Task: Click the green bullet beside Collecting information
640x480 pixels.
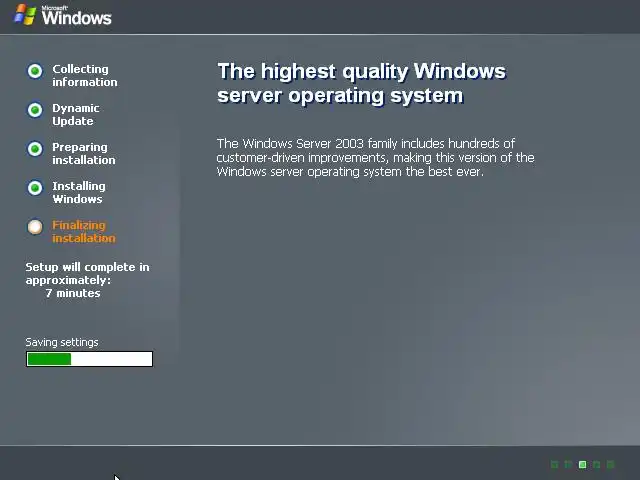Action: coord(35,71)
